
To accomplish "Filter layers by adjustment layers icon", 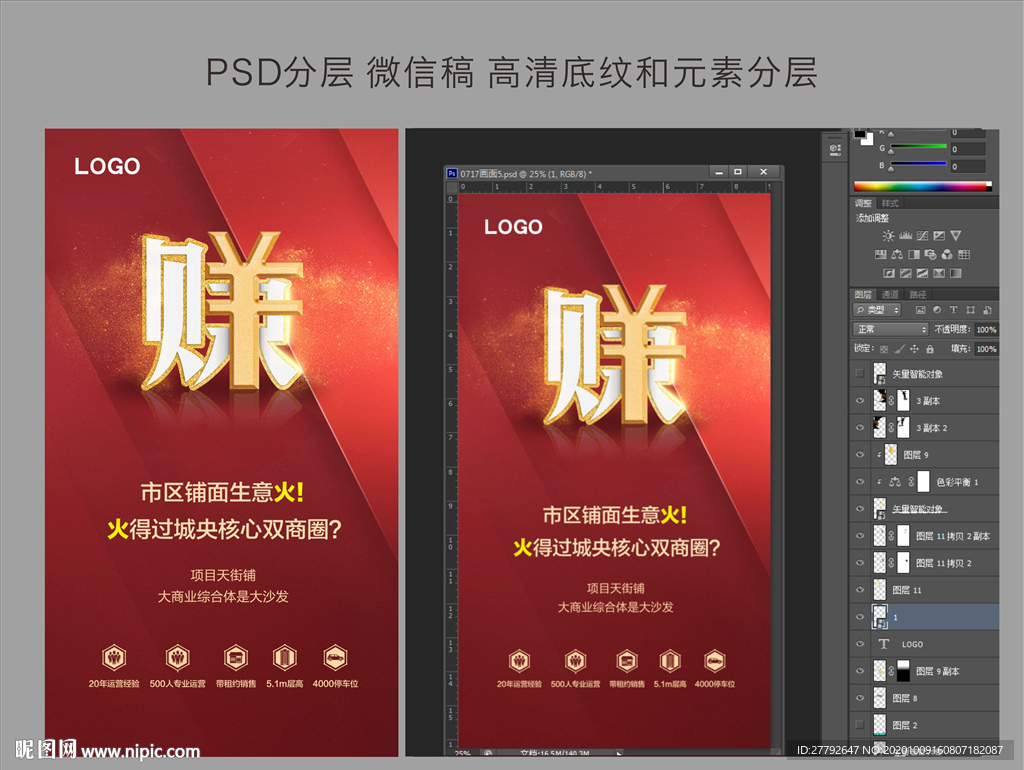I will (x=937, y=310).
